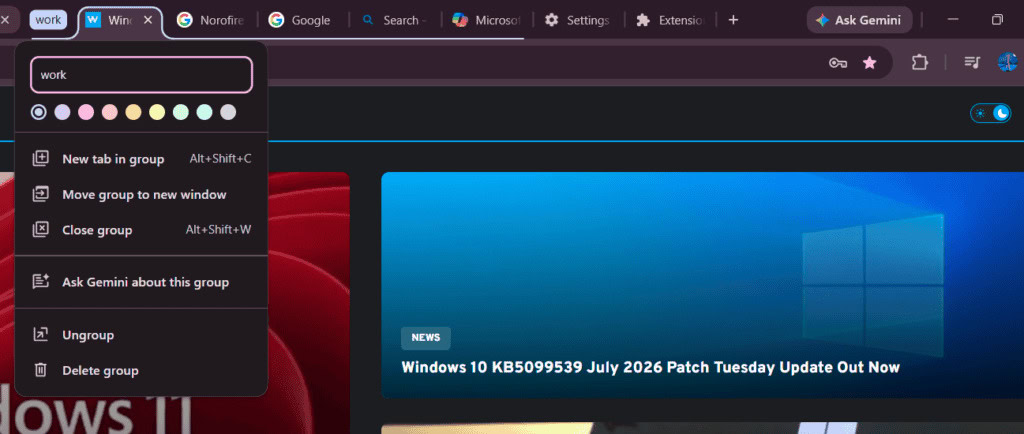Select 'Move group to new window'
1024x434 pixels.
pyautogui.click(x=141, y=194)
